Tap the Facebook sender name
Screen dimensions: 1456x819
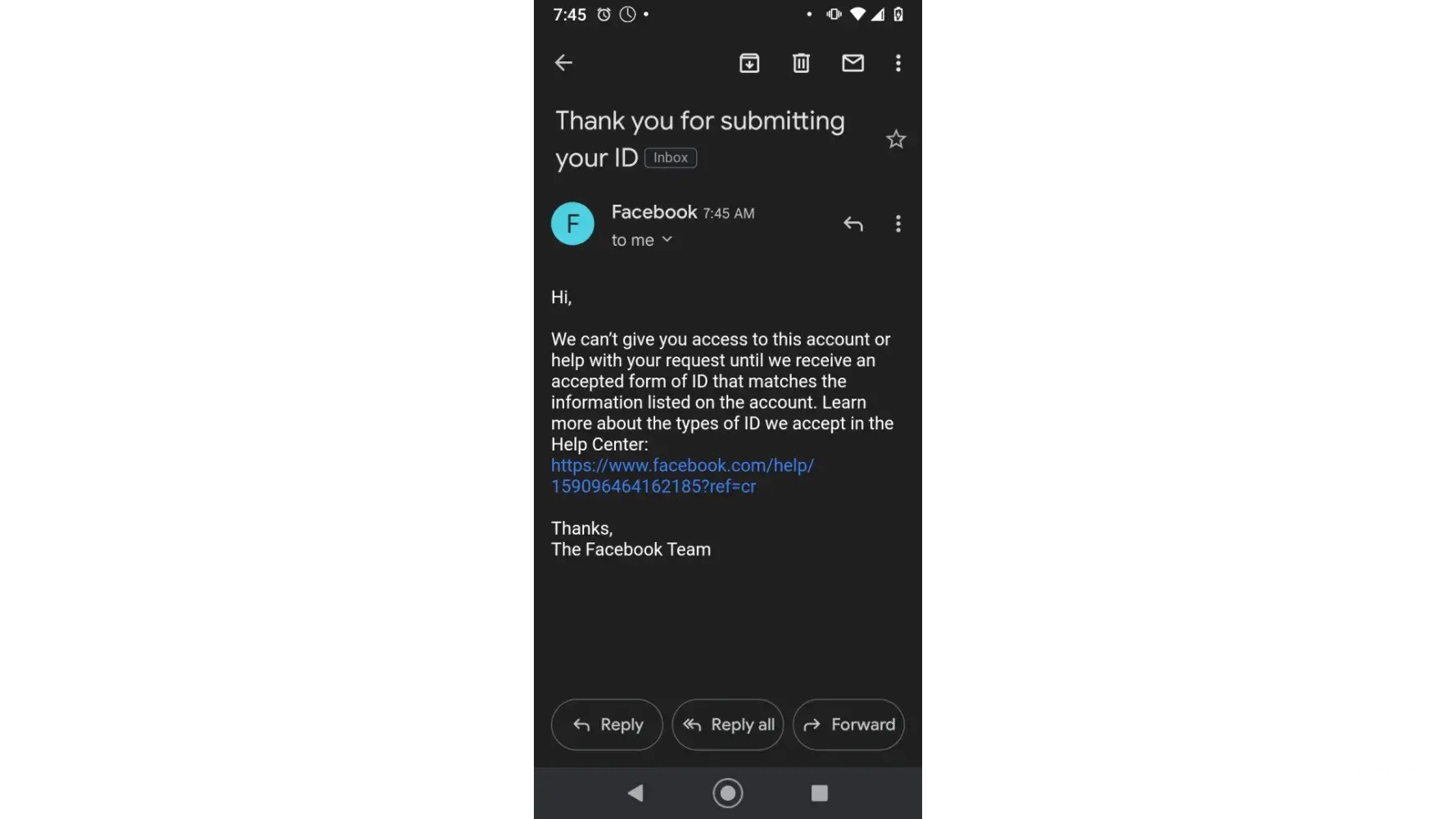pos(654,212)
